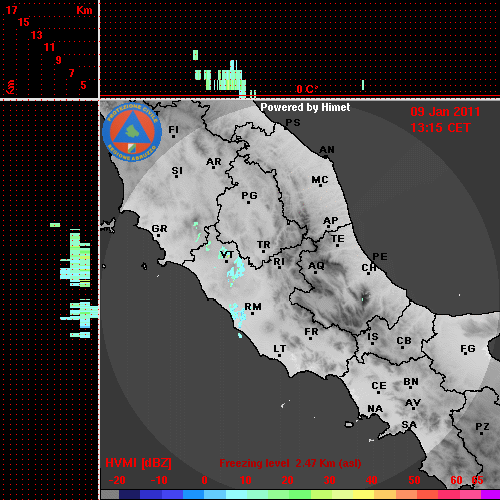Image resolution: width=500 pixels, height=500 pixels.
Task: Click the '60' dBZ scale value
Action: [x=456, y=480]
